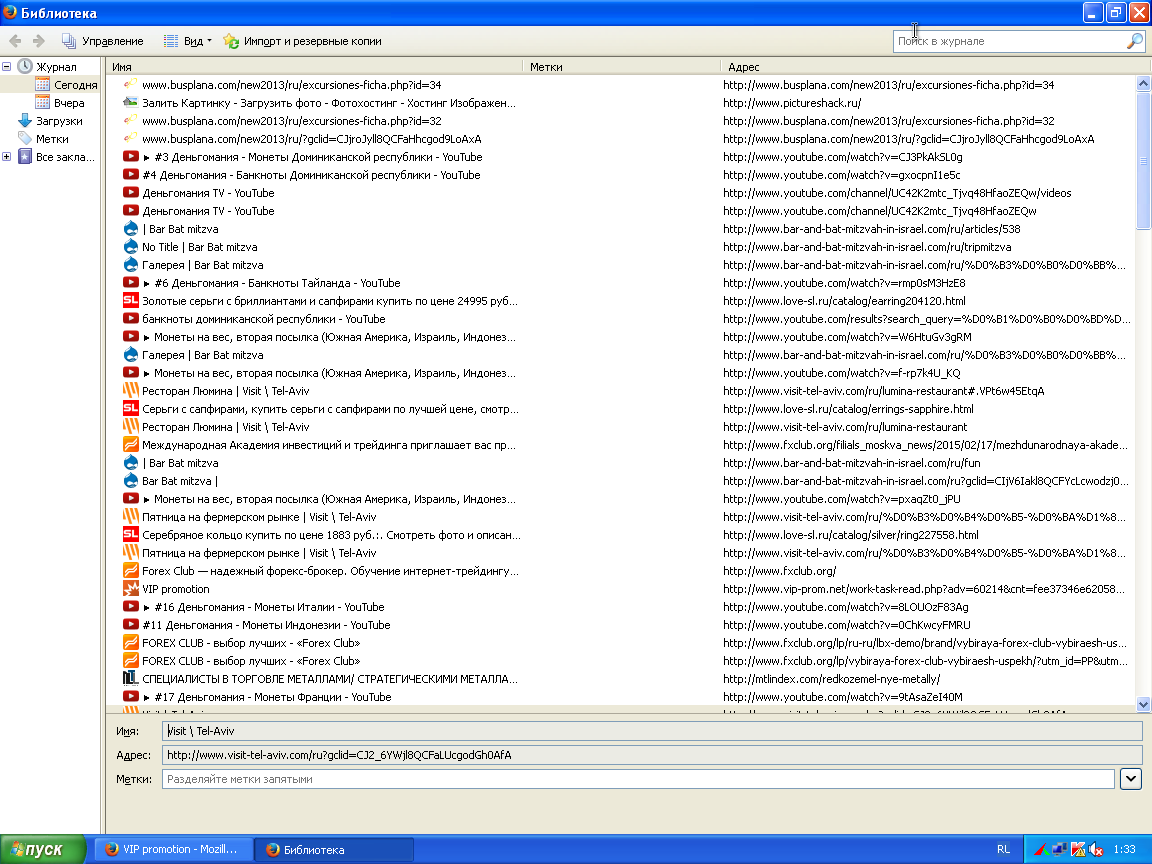Click YouTube icon of '#16 Деньгомания' row
This screenshot has height=864, width=1152.
(131, 607)
